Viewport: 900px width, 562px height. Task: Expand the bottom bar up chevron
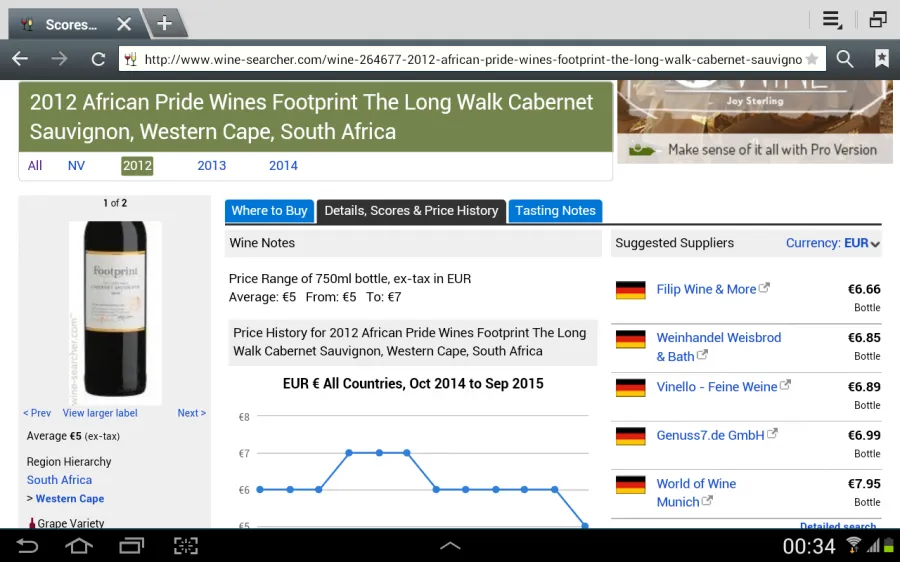point(450,546)
